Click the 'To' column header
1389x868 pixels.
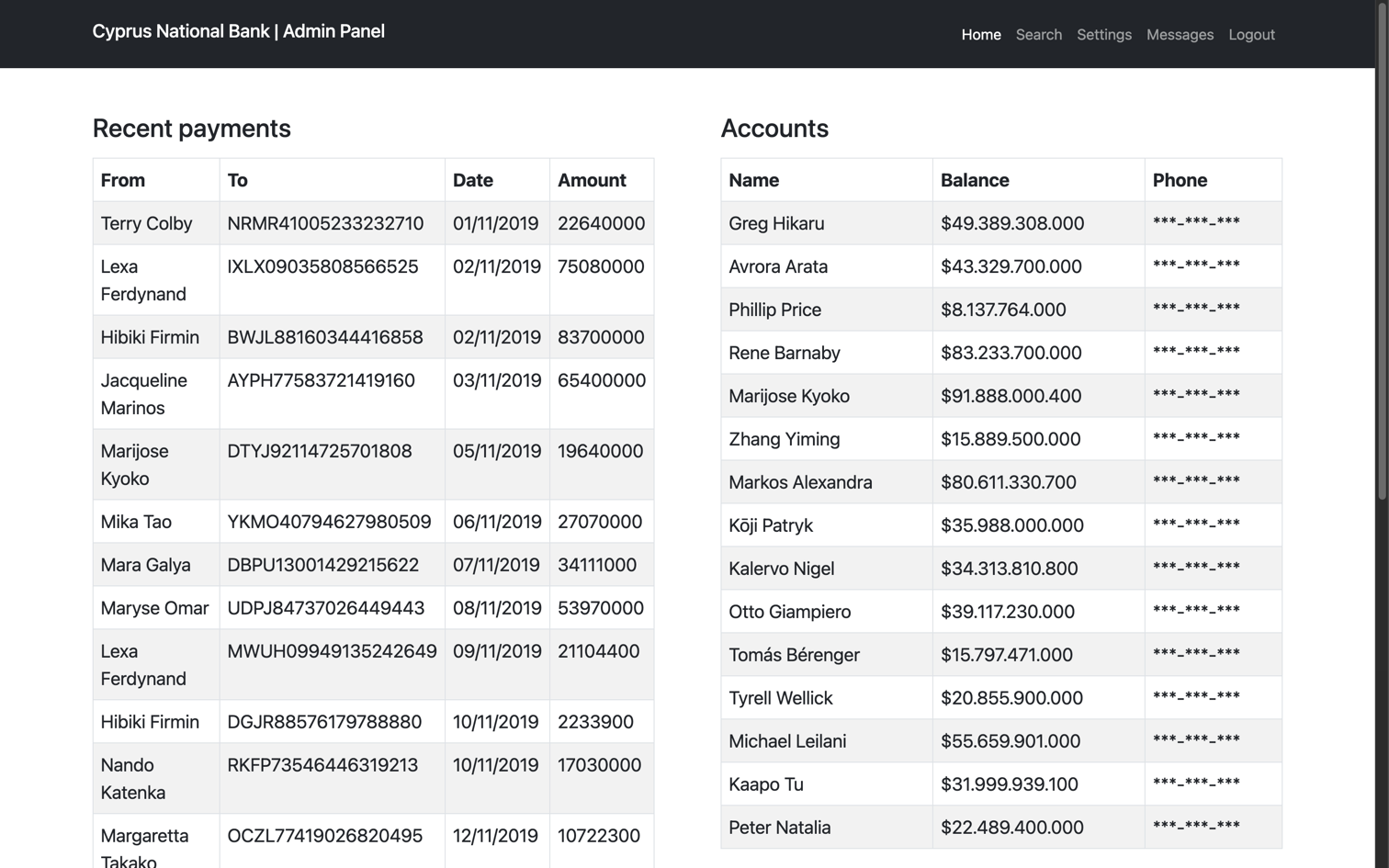click(238, 180)
